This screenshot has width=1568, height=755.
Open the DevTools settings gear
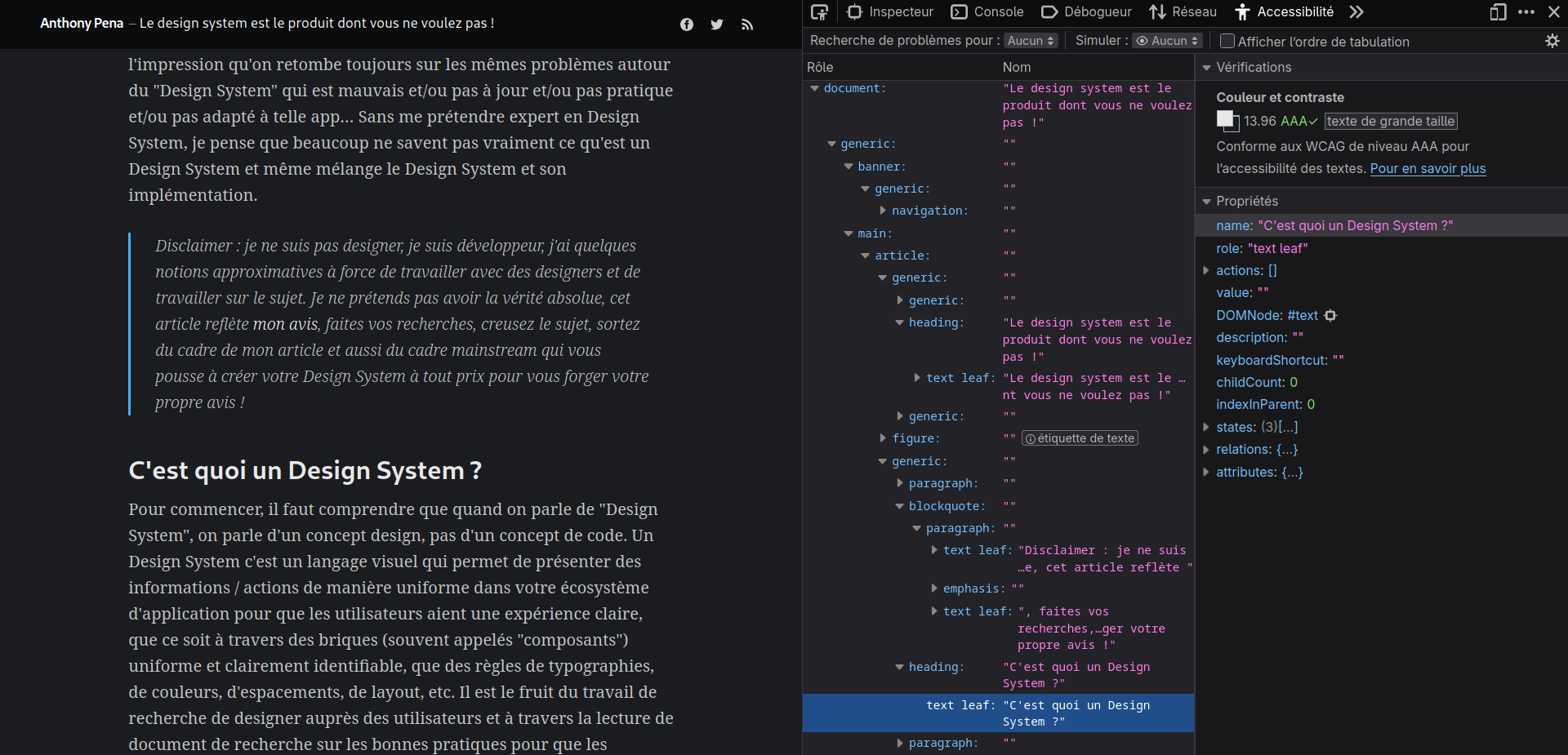[1552, 41]
